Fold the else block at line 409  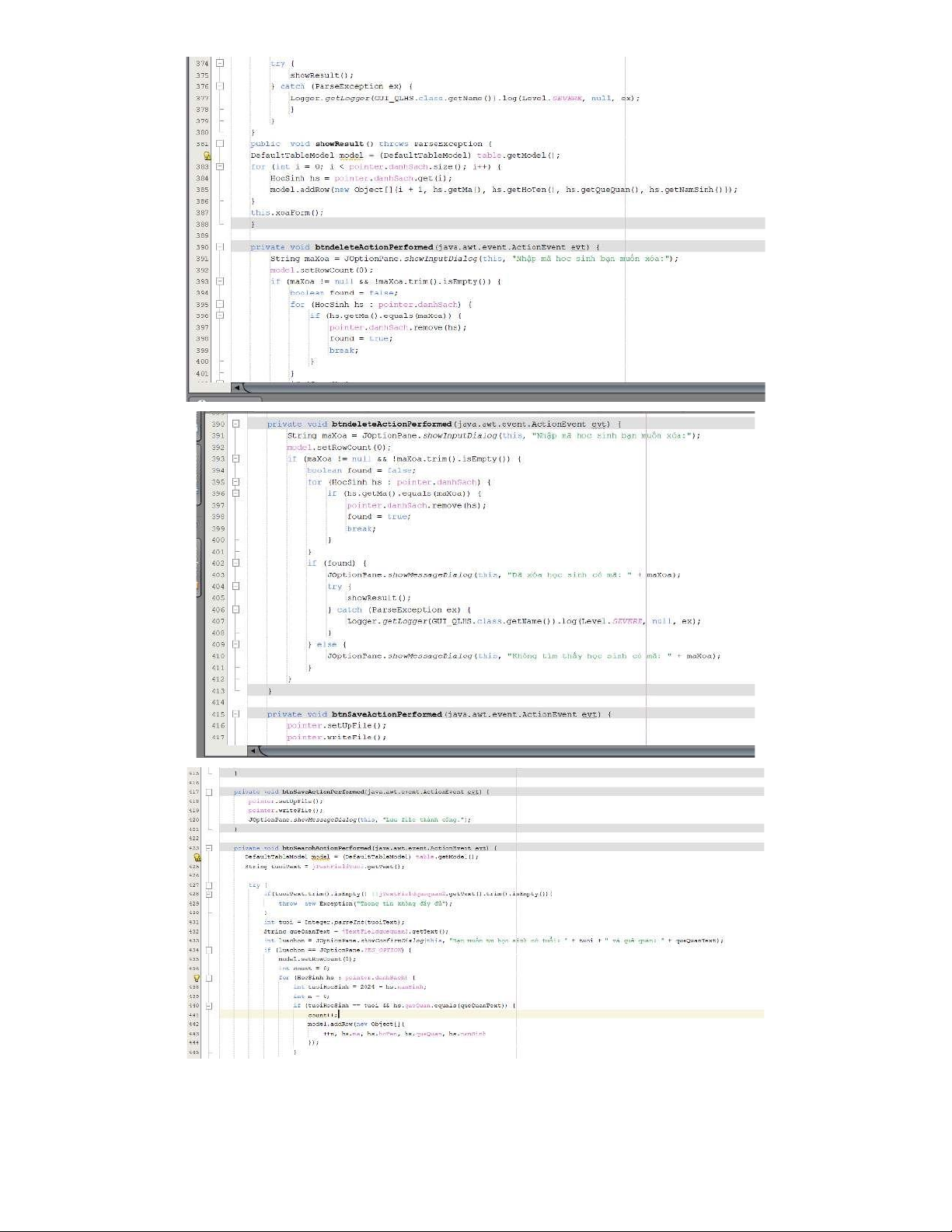(x=235, y=644)
